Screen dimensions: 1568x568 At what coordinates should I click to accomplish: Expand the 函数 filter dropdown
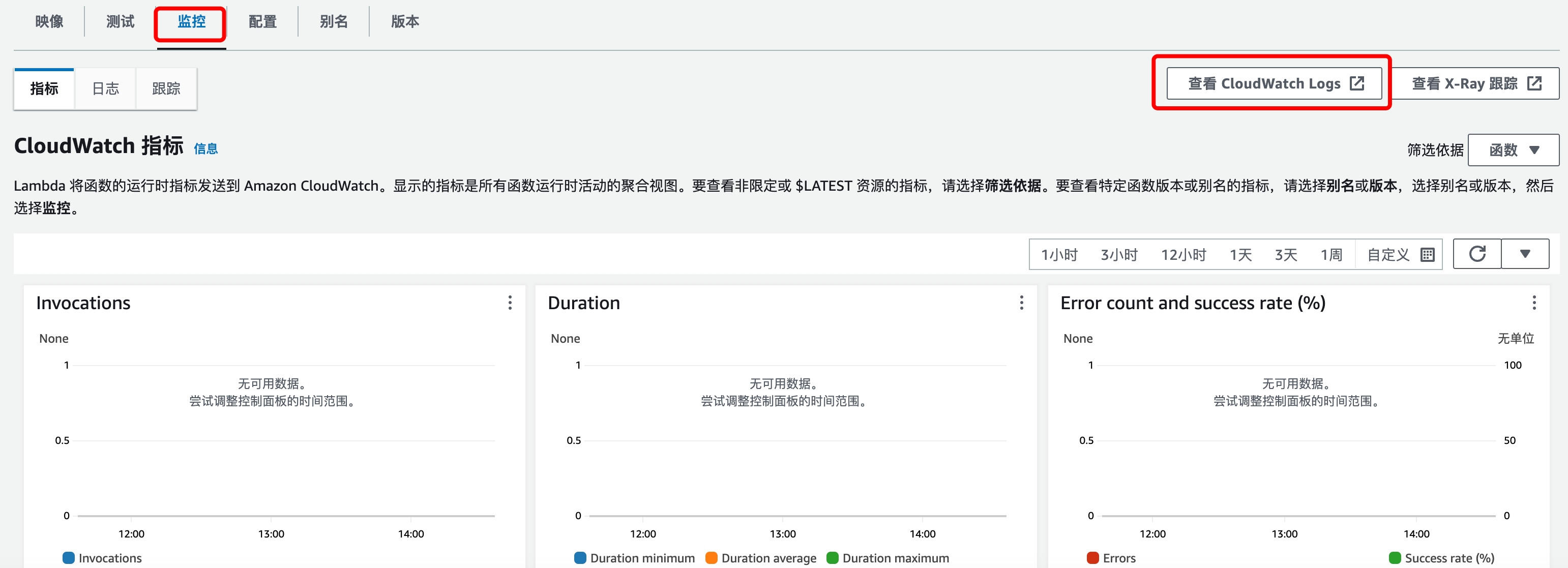coord(1513,150)
